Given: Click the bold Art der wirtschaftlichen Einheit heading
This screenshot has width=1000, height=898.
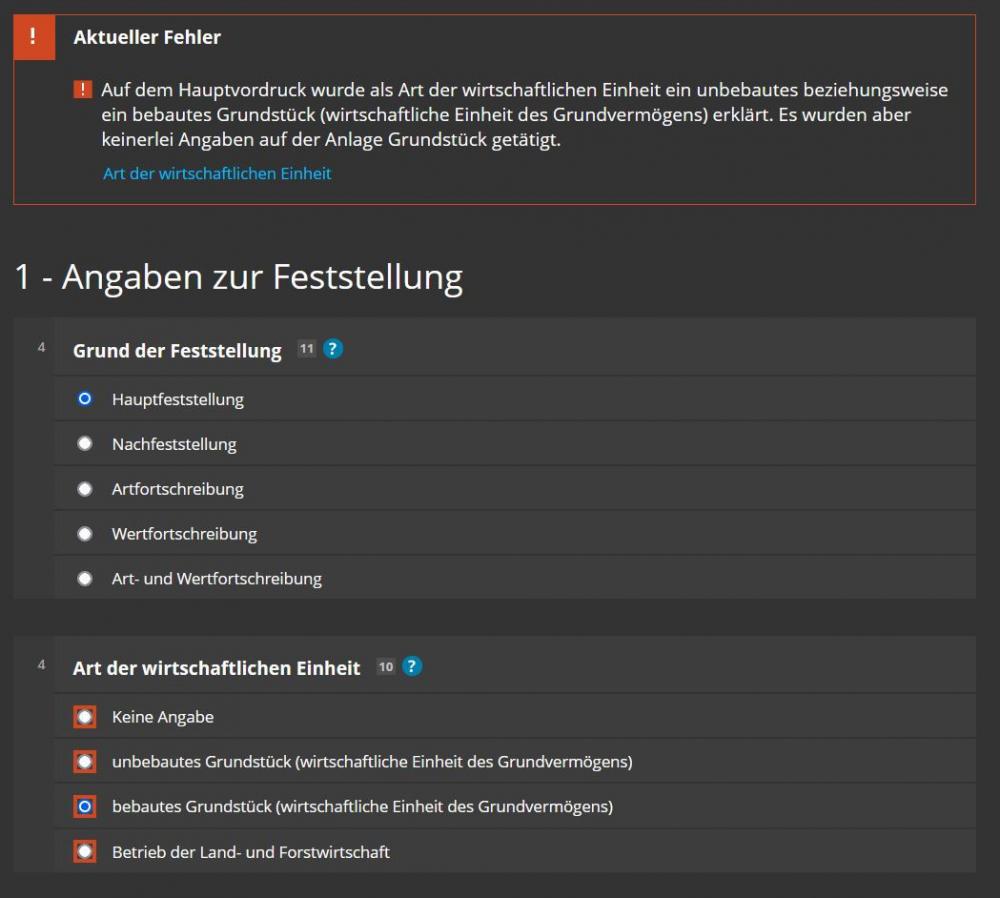Looking at the screenshot, I should tap(216, 668).
